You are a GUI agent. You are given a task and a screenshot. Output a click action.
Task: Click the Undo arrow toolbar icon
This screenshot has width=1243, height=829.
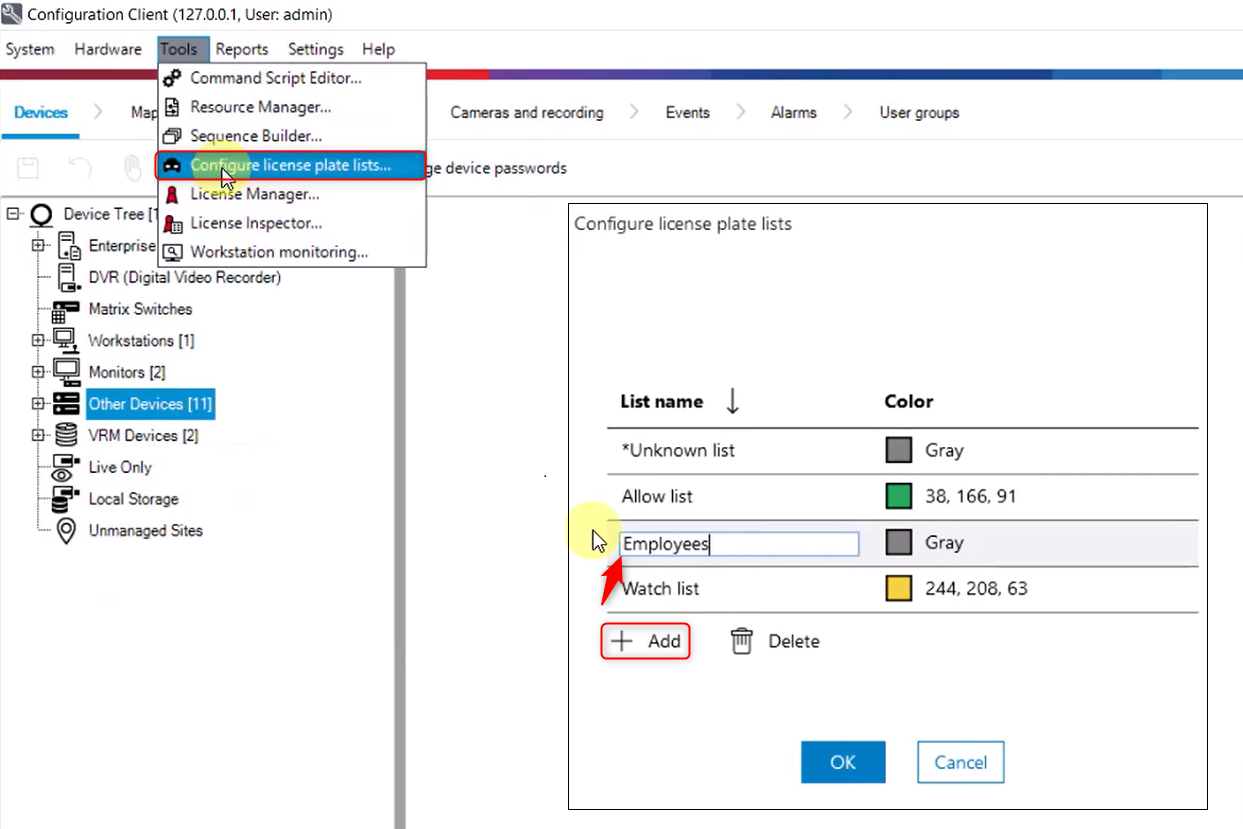tap(80, 168)
